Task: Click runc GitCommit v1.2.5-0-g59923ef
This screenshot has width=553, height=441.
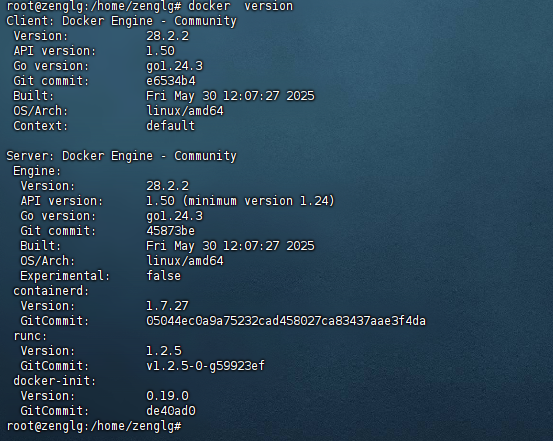Action: pyautogui.click(x=206, y=366)
